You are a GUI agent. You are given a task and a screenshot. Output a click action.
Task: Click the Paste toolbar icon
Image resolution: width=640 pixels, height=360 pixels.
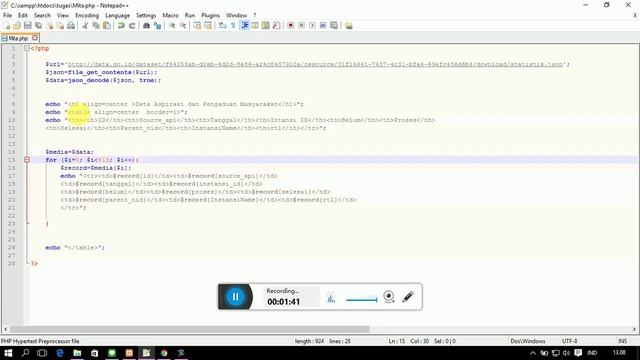[x=107, y=26]
